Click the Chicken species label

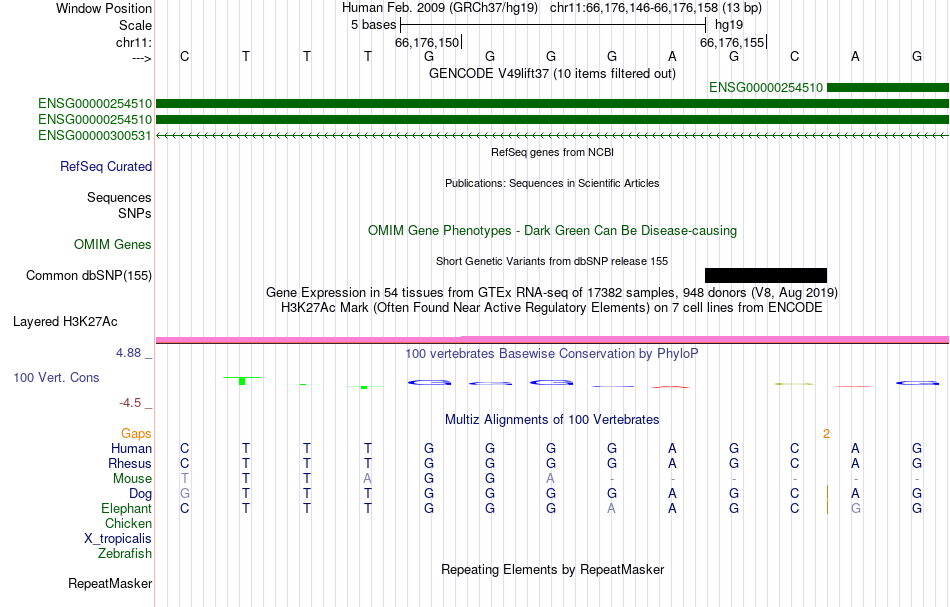pos(128,523)
